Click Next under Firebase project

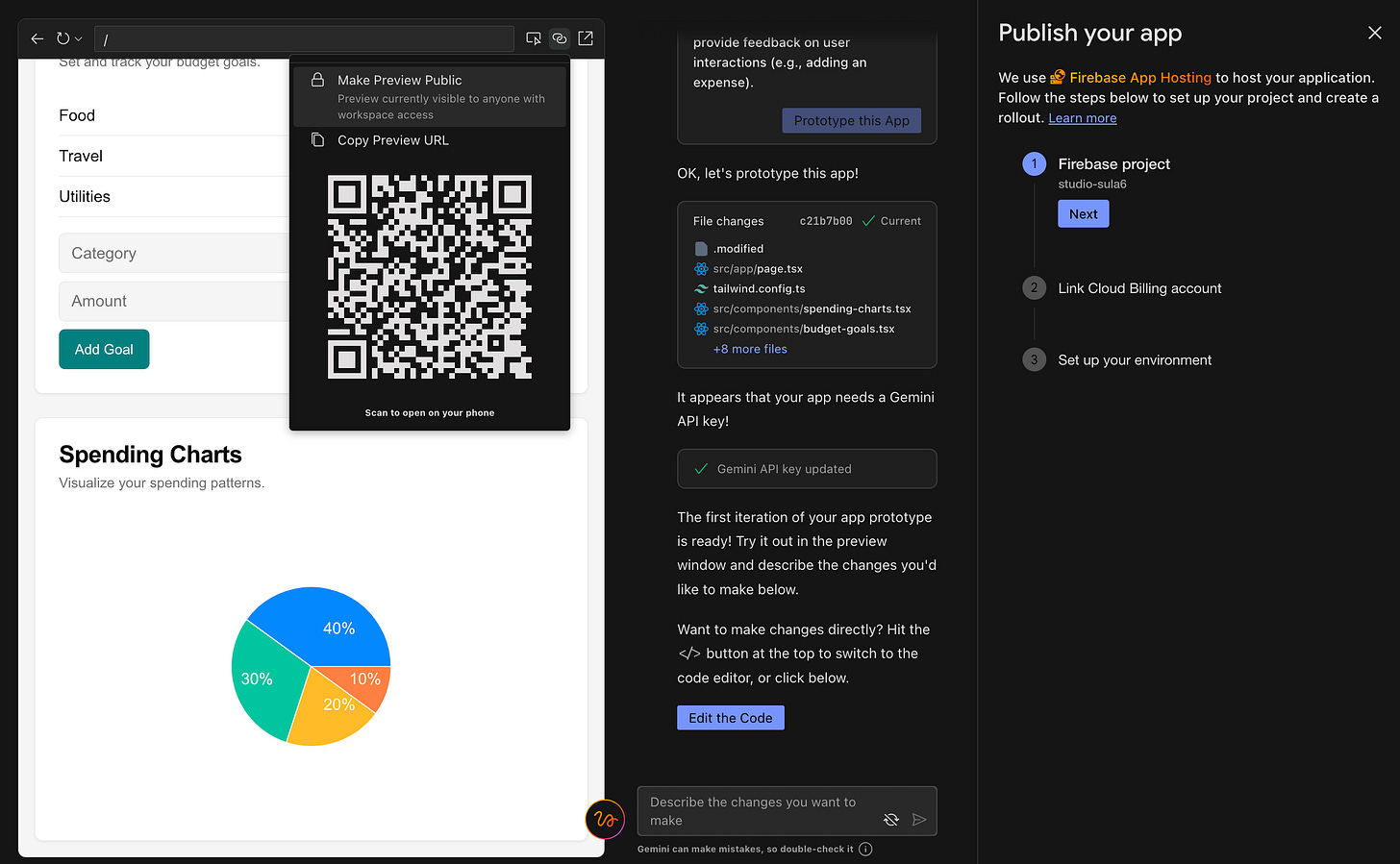pyautogui.click(x=1084, y=213)
